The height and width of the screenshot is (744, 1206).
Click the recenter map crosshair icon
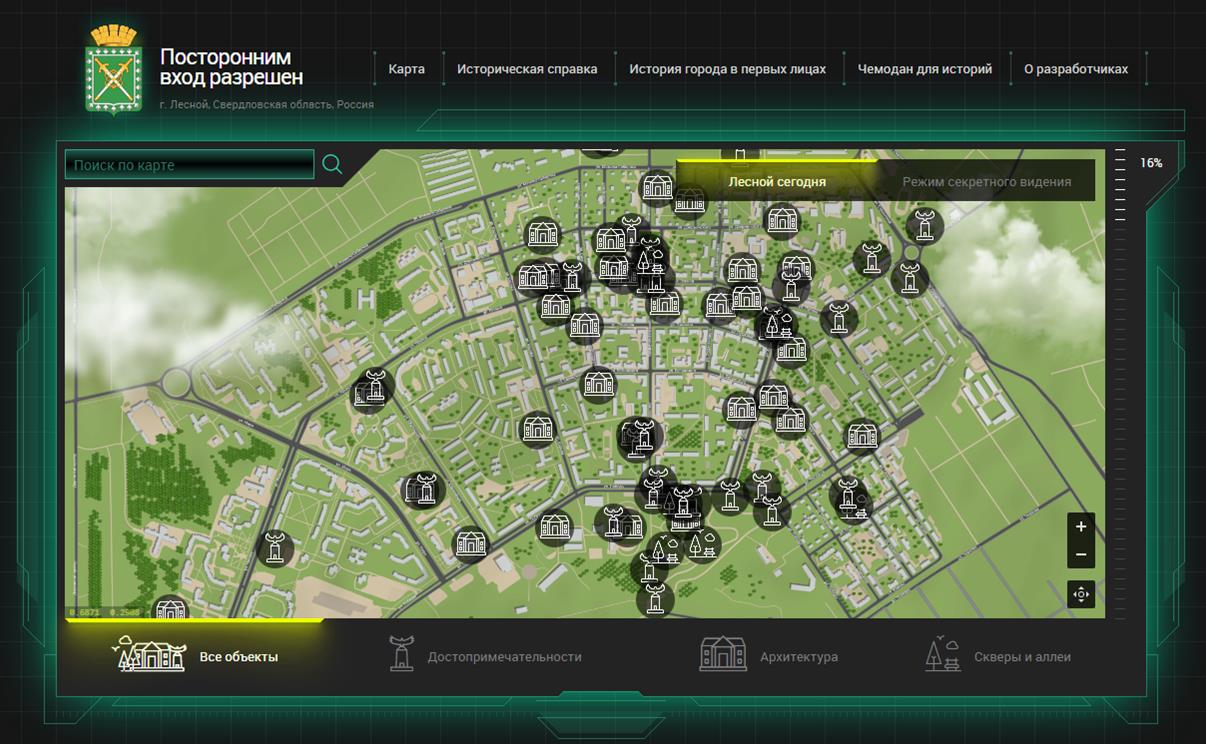pyautogui.click(x=1080, y=595)
